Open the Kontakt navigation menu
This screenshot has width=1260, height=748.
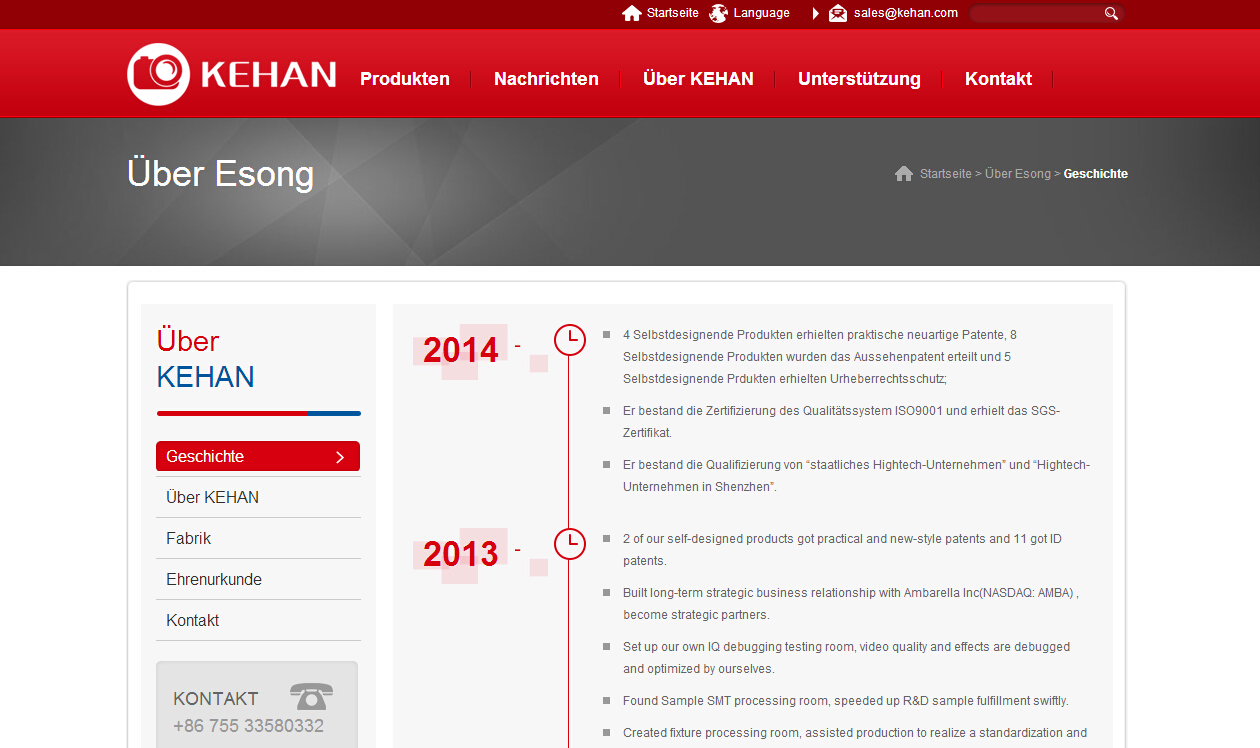(x=998, y=79)
